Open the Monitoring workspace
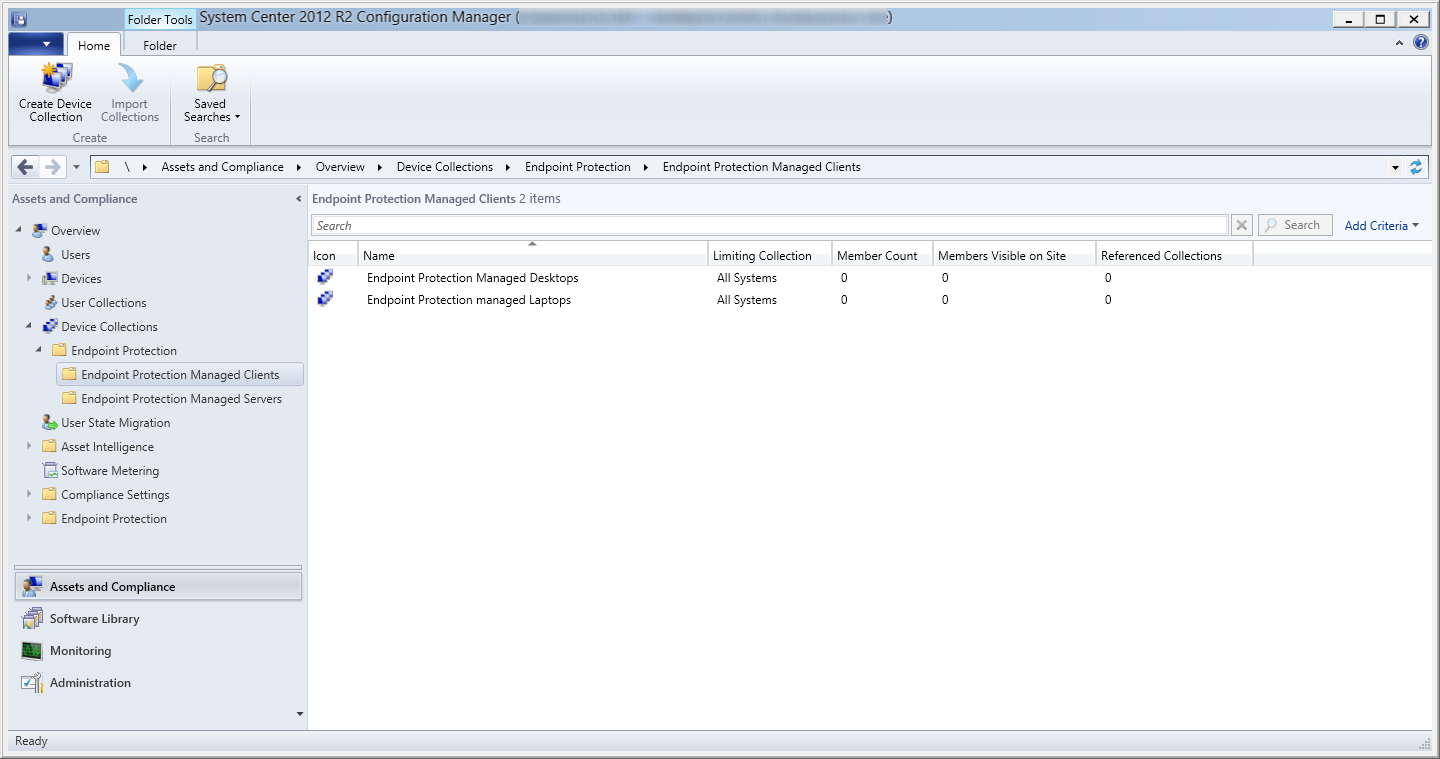Viewport: 1440px width, 759px height. (x=158, y=651)
